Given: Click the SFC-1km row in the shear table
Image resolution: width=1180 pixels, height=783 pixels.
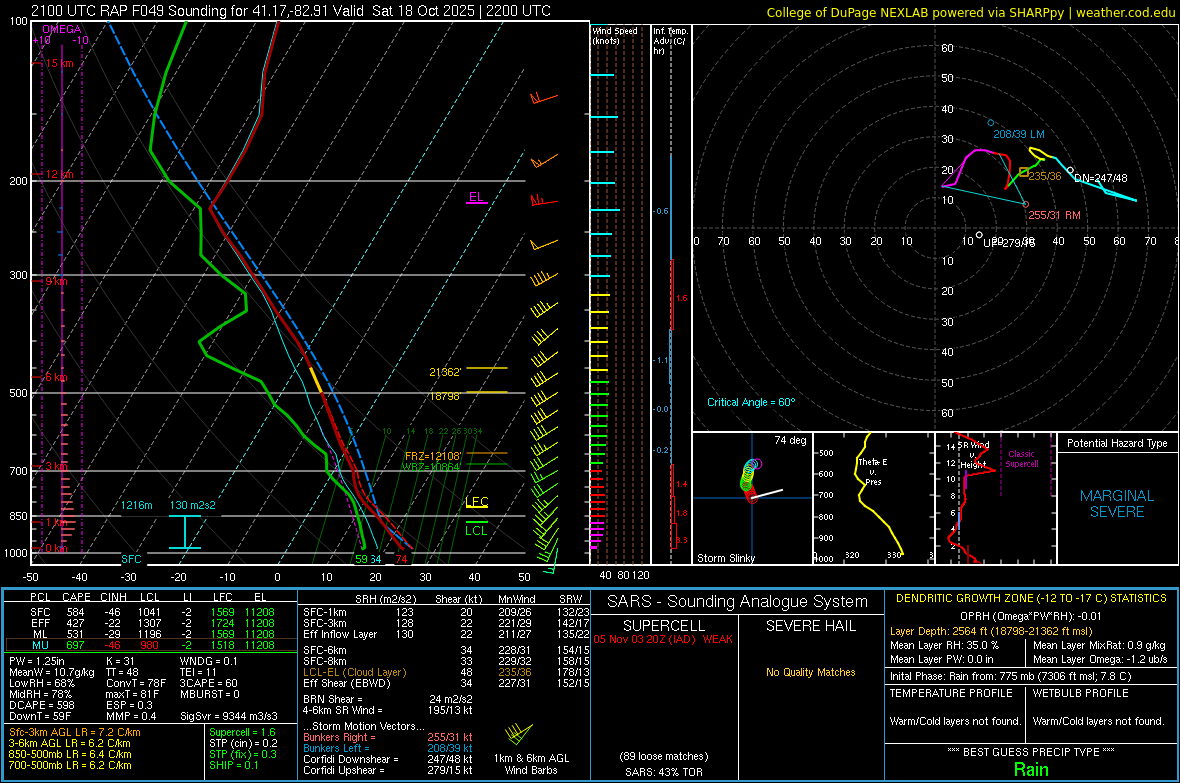Looking at the screenshot, I should point(446,612).
